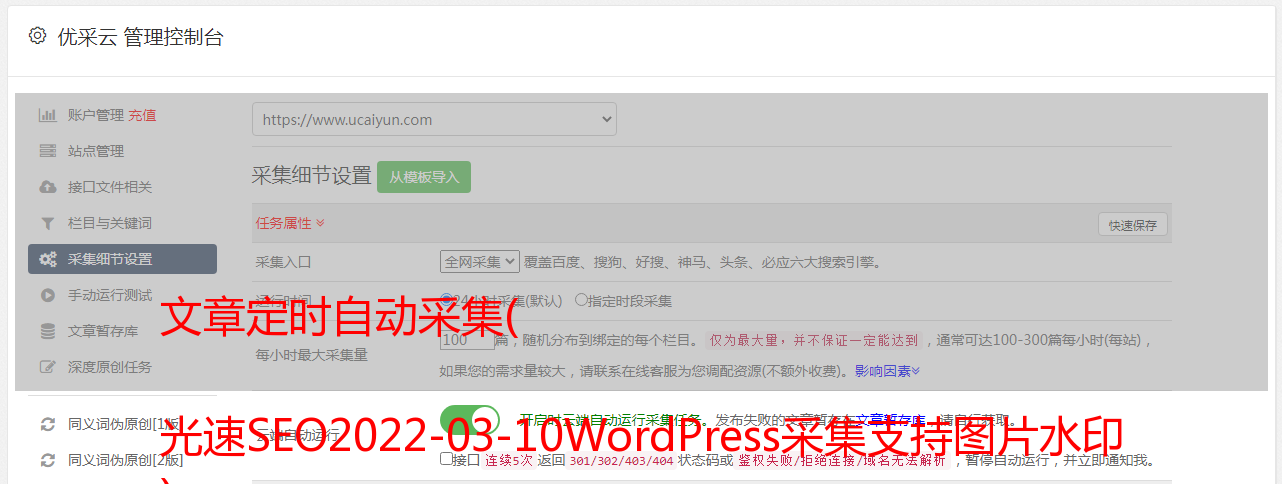Open 栏目与关键词 menu item
1282x484 pixels.
pos(110,223)
